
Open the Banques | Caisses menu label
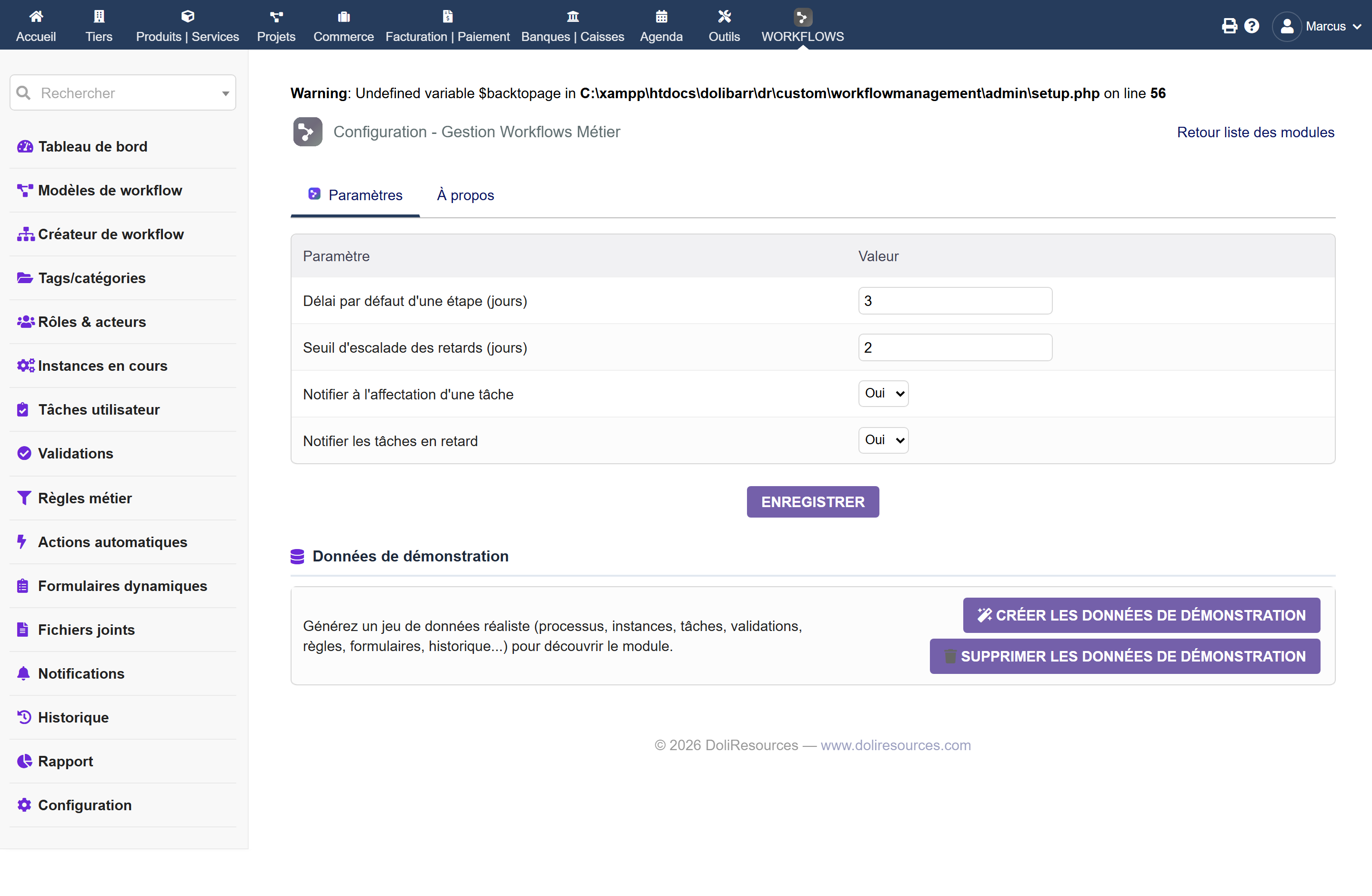[x=573, y=36]
